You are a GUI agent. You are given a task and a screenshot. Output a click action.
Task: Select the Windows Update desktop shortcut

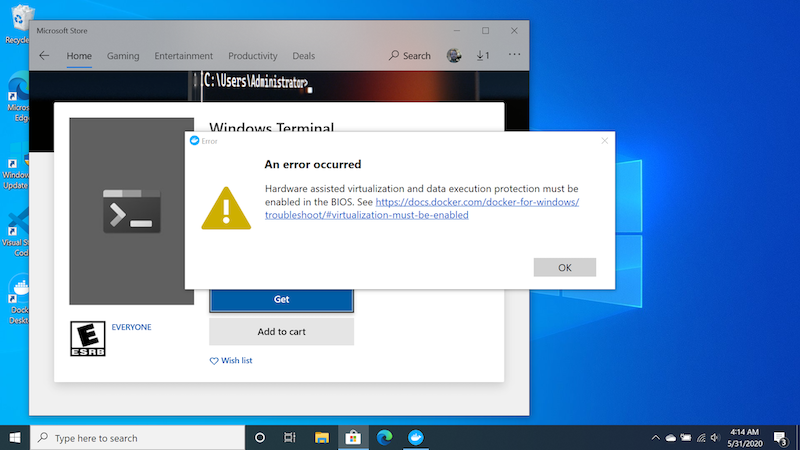pos(15,165)
